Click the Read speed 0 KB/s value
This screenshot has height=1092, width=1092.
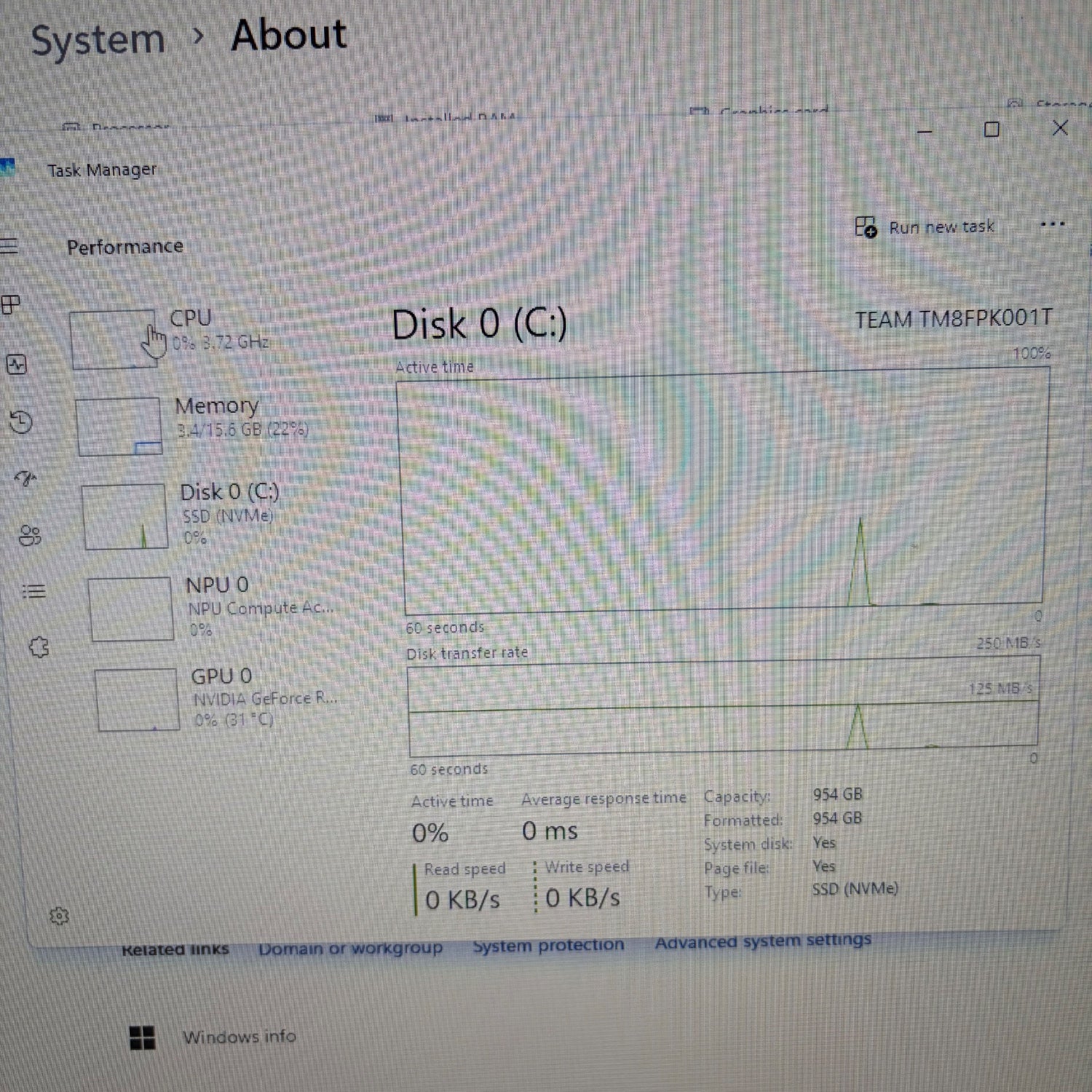click(462, 901)
